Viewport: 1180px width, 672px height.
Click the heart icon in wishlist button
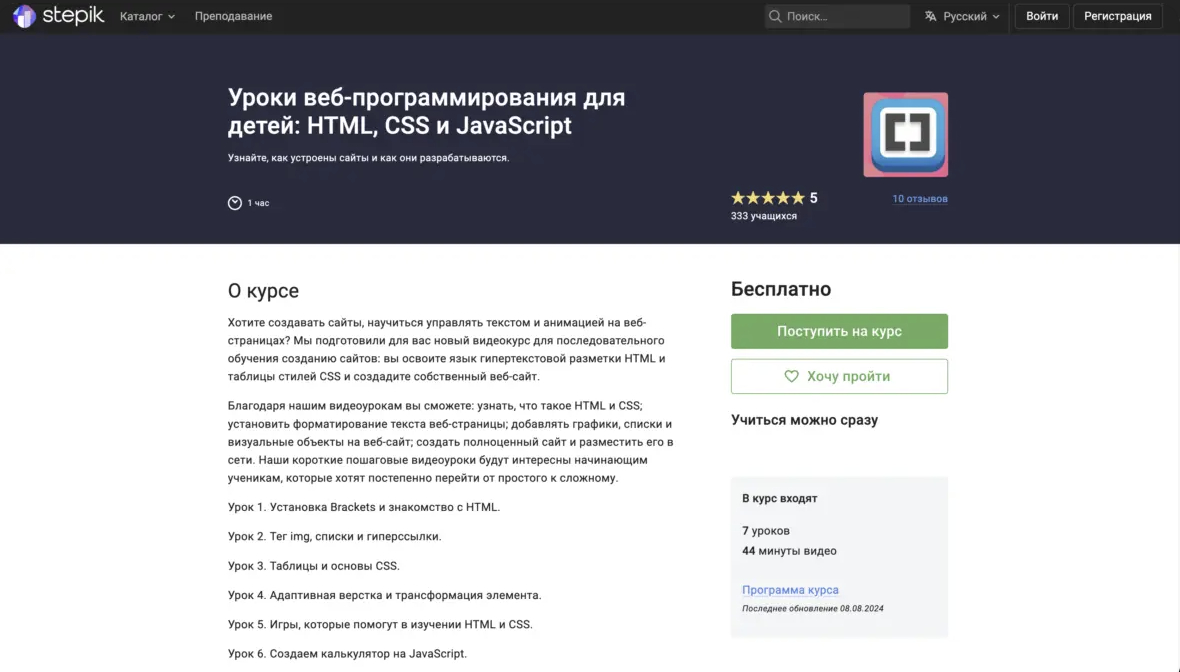[791, 376]
